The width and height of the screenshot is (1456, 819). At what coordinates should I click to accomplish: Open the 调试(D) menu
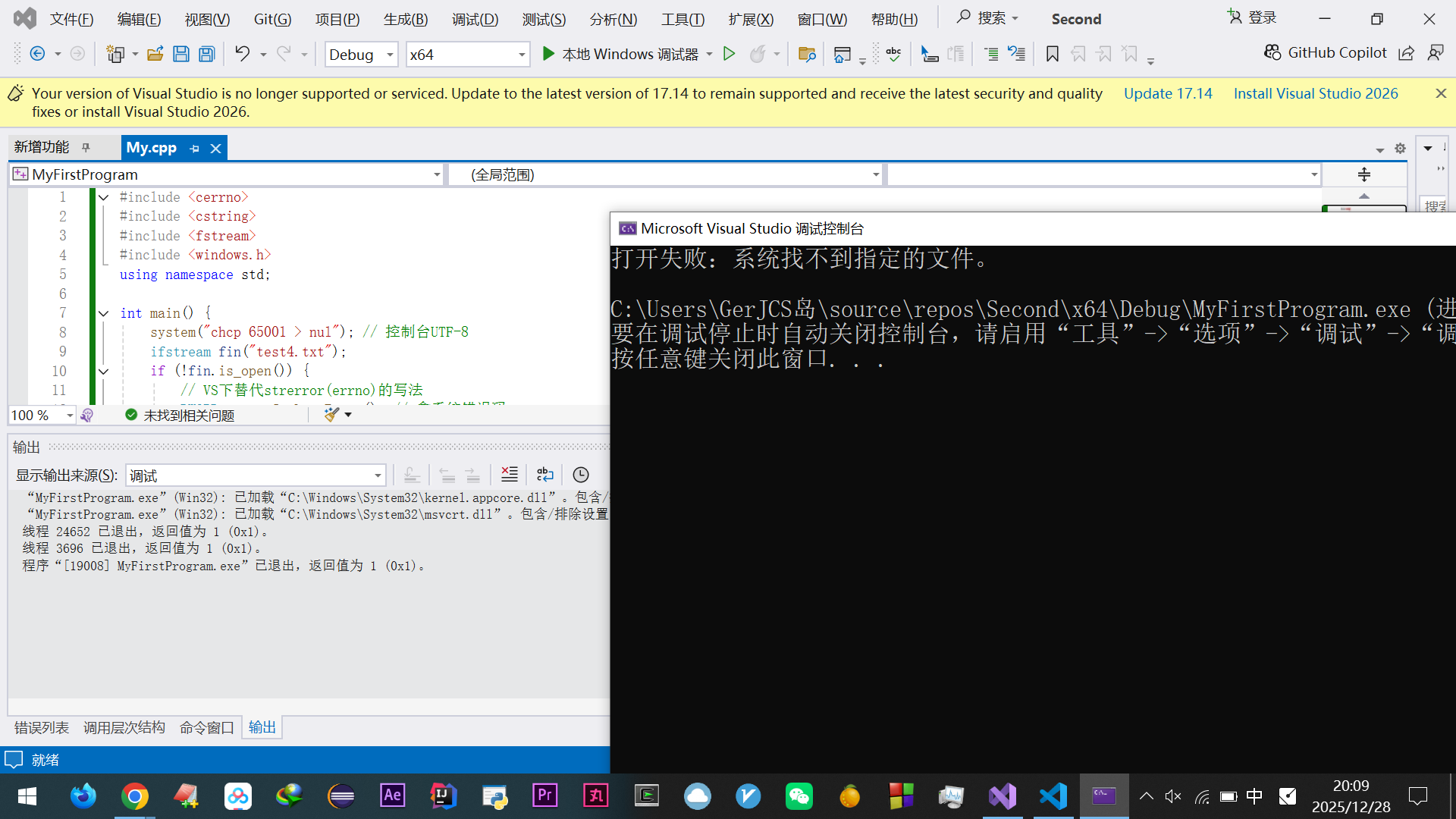[x=475, y=19]
